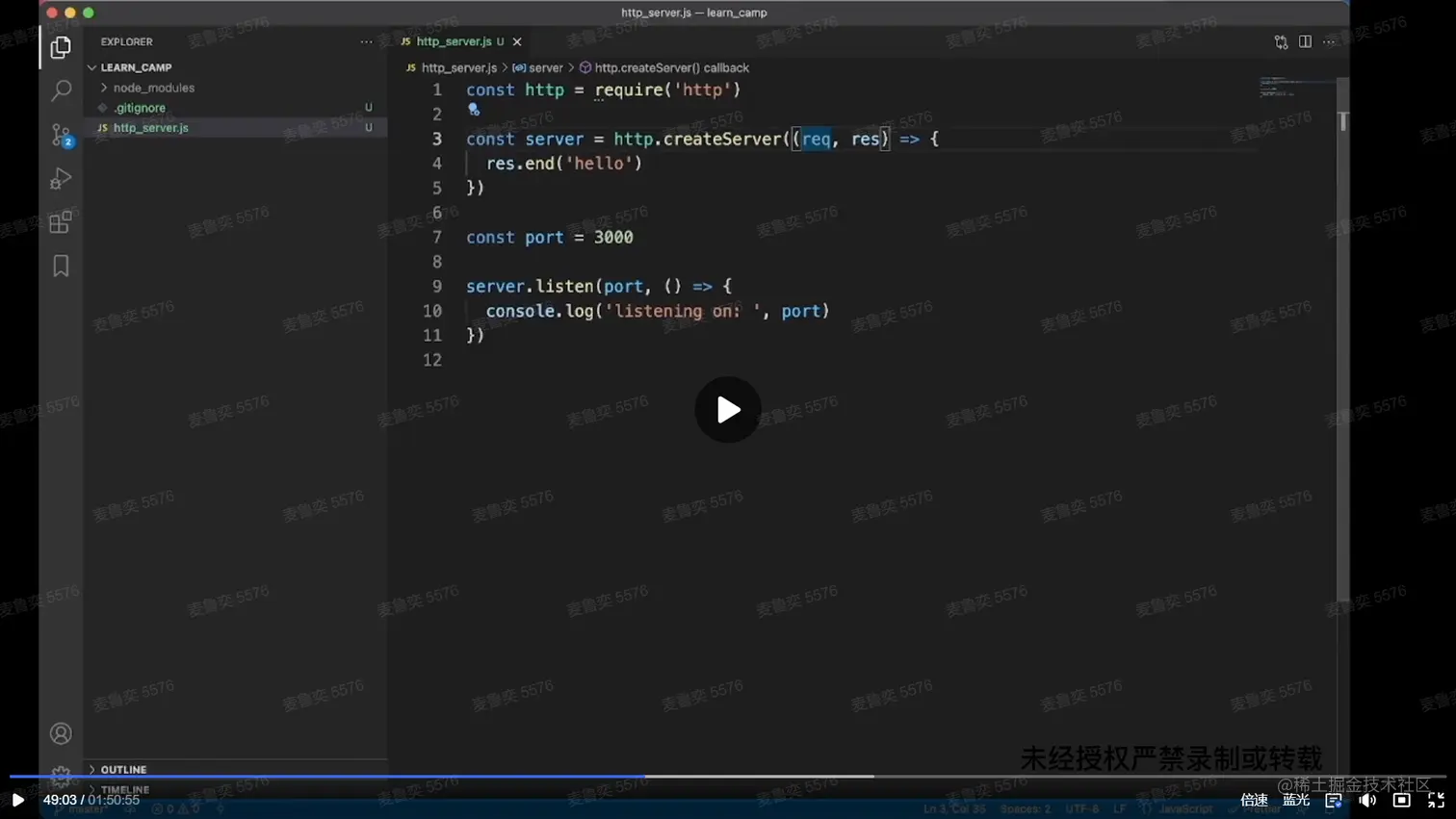Click UTF-8 encoding in the status bar
Screen dimensions: 1456x819
[x=1082, y=809]
